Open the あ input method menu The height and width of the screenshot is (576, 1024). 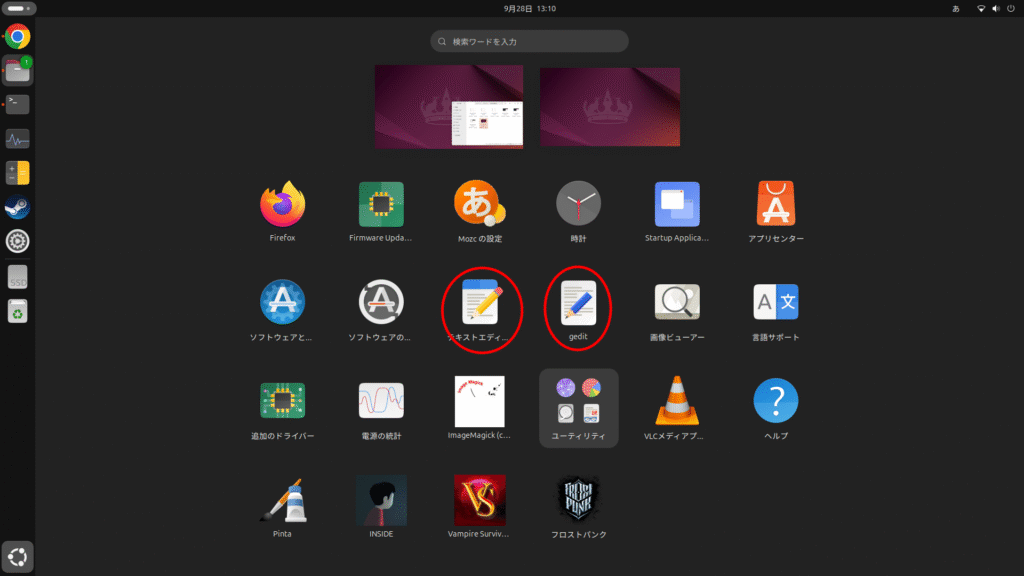tap(955, 8)
